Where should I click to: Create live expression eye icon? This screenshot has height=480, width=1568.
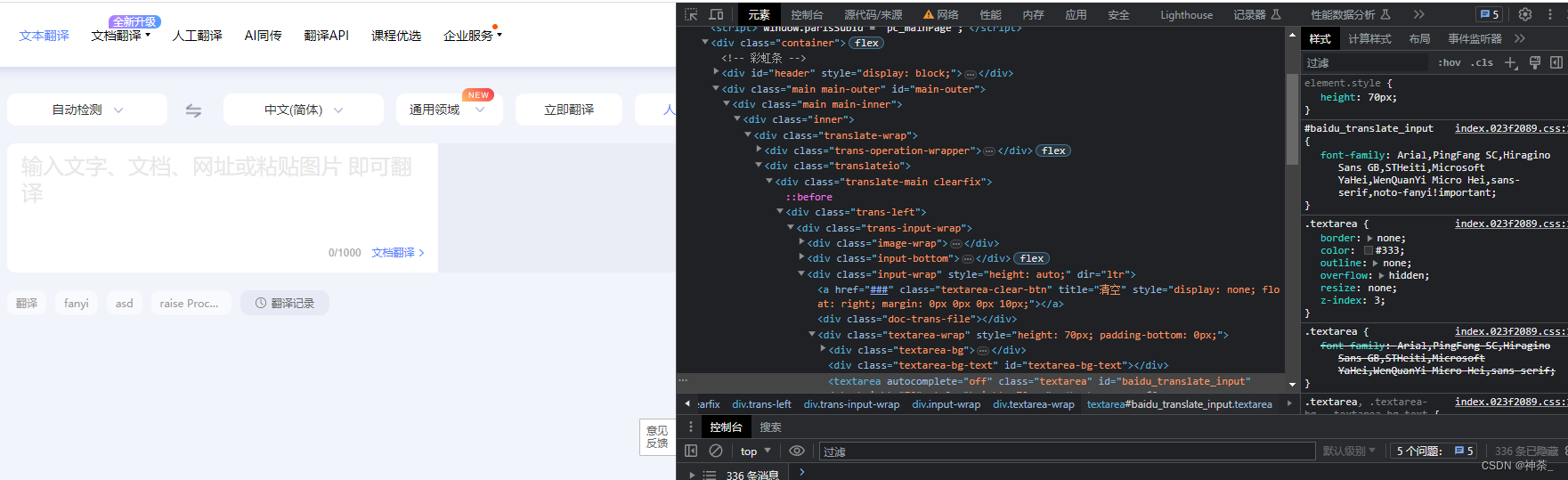pyautogui.click(x=797, y=451)
